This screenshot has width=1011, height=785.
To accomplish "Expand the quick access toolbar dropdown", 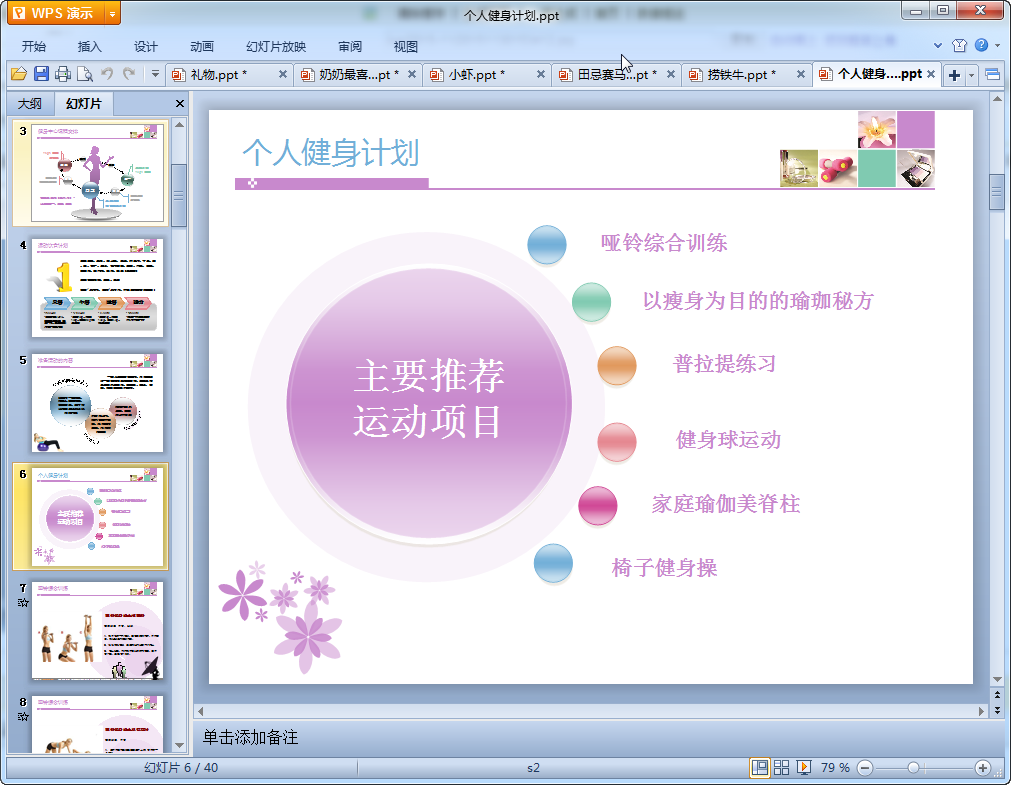I will (x=155, y=74).
